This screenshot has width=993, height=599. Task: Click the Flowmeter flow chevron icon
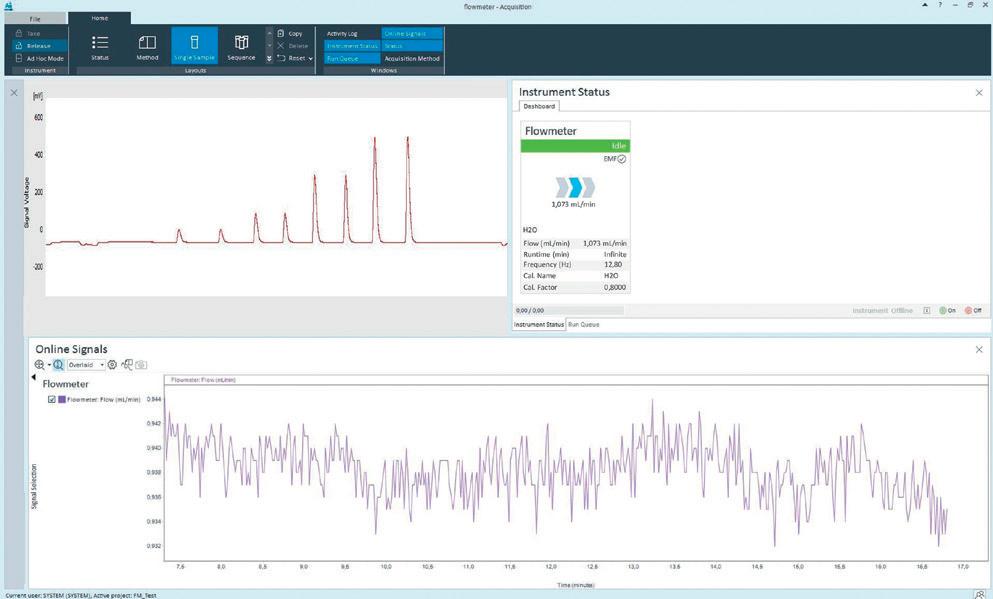click(575, 187)
